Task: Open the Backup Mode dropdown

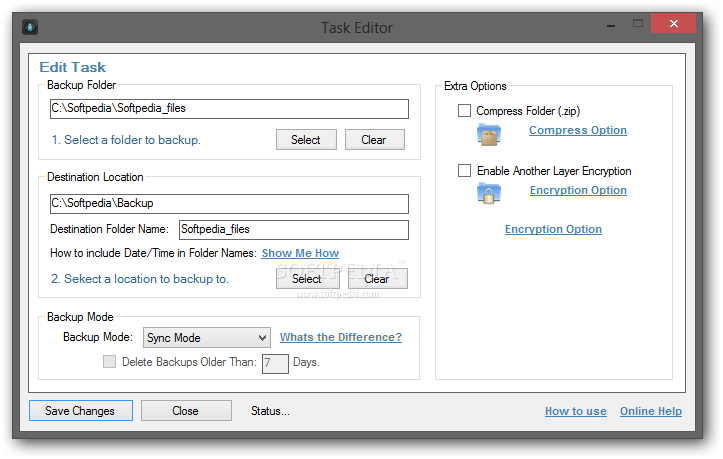Action: [x=207, y=338]
